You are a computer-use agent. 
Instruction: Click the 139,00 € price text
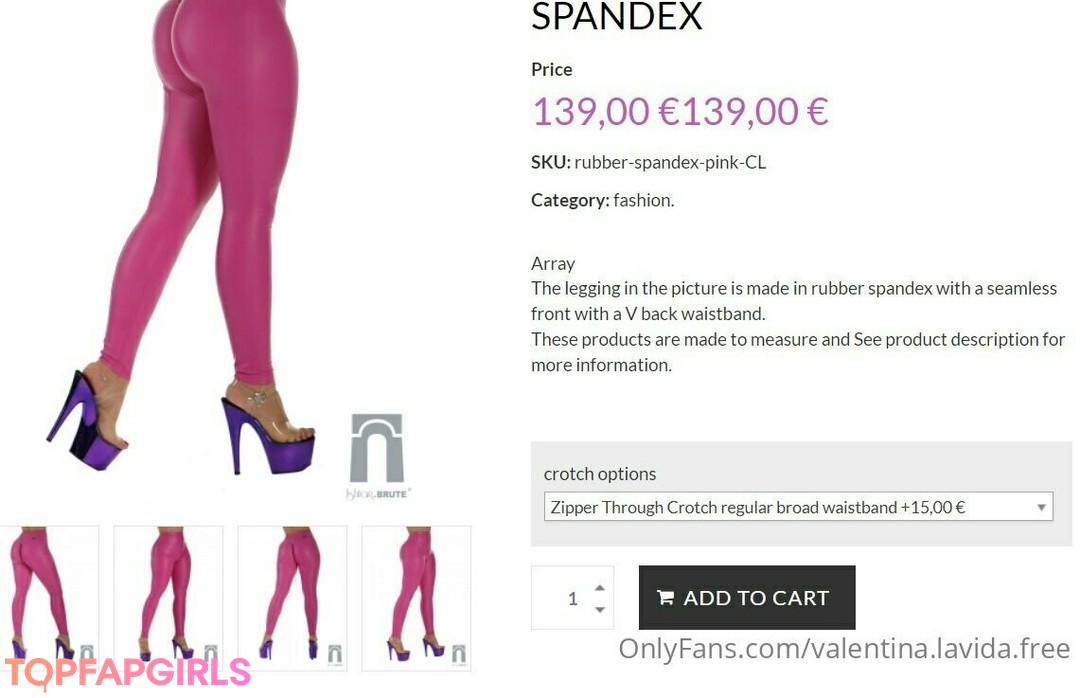[680, 112]
